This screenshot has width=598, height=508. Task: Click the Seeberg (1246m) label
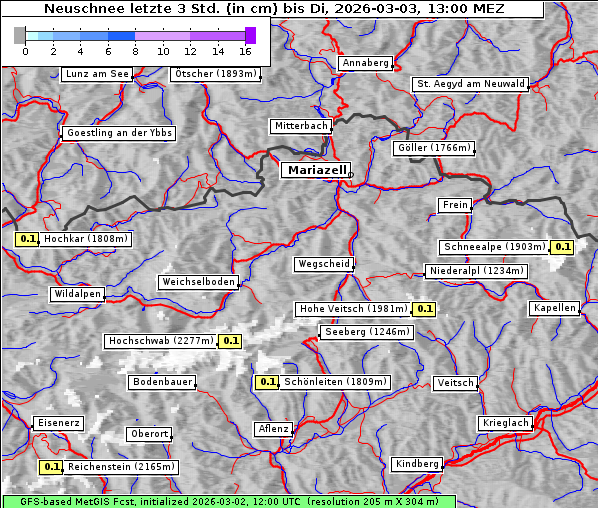pyautogui.click(x=367, y=332)
